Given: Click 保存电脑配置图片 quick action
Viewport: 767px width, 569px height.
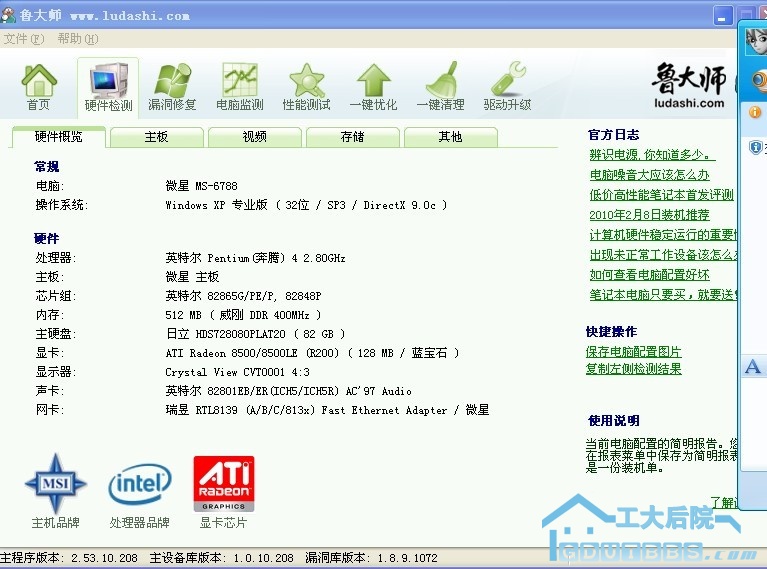Looking at the screenshot, I should click(x=633, y=352).
